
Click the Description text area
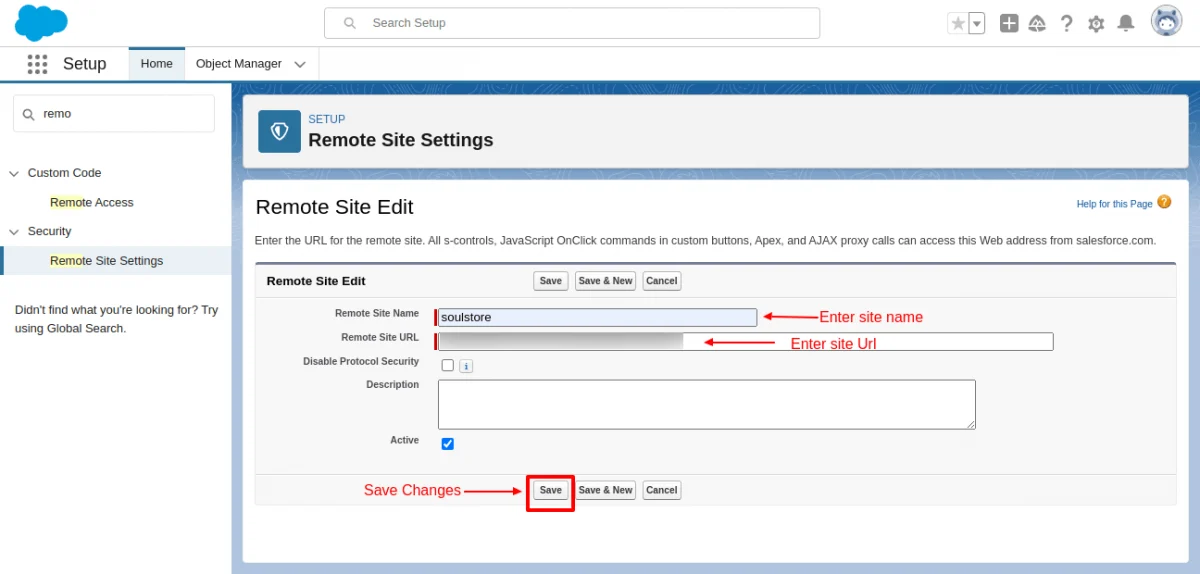[707, 404]
